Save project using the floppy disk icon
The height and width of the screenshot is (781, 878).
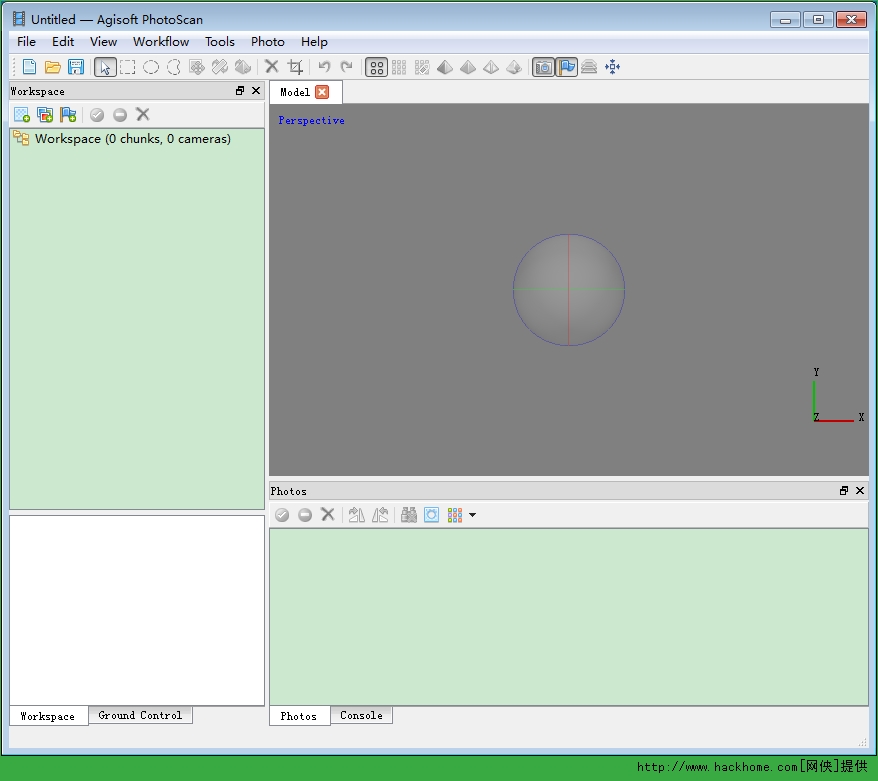point(76,67)
